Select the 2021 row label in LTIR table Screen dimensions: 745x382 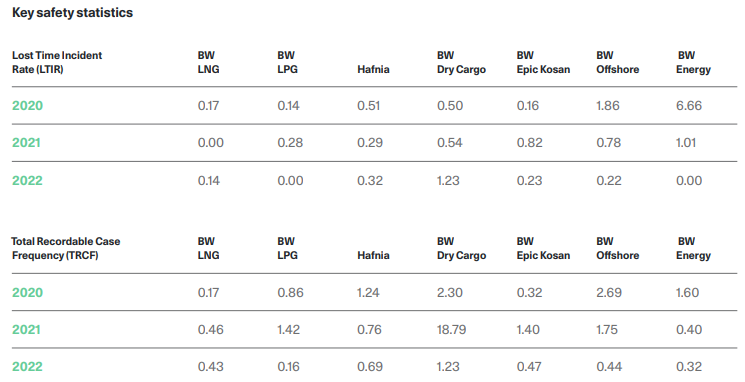pyautogui.click(x=27, y=143)
